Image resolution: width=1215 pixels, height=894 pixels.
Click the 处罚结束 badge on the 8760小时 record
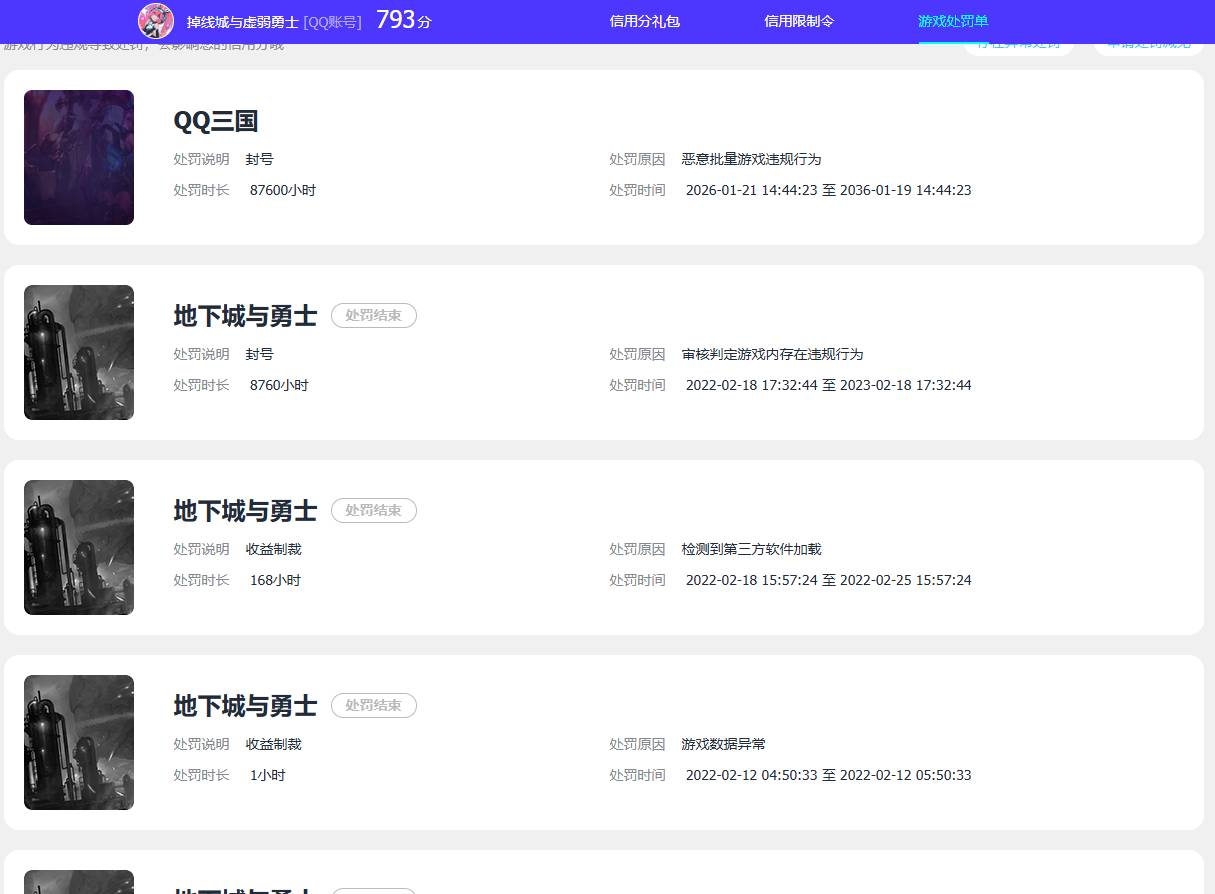point(374,315)
